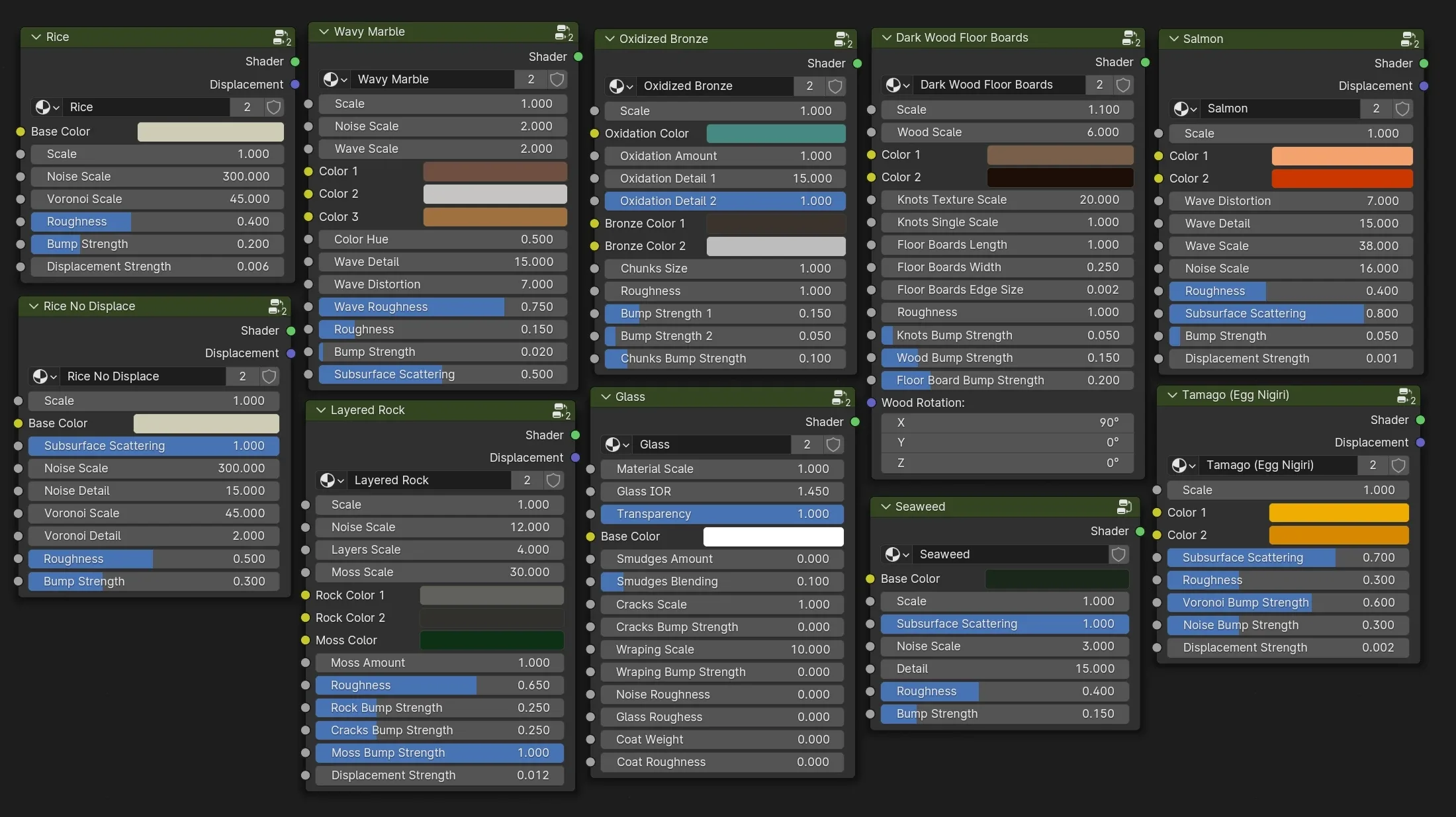Enable the fake user shield on Wavy Marble
Screen dimensions: 1456x817
(556, 79)
